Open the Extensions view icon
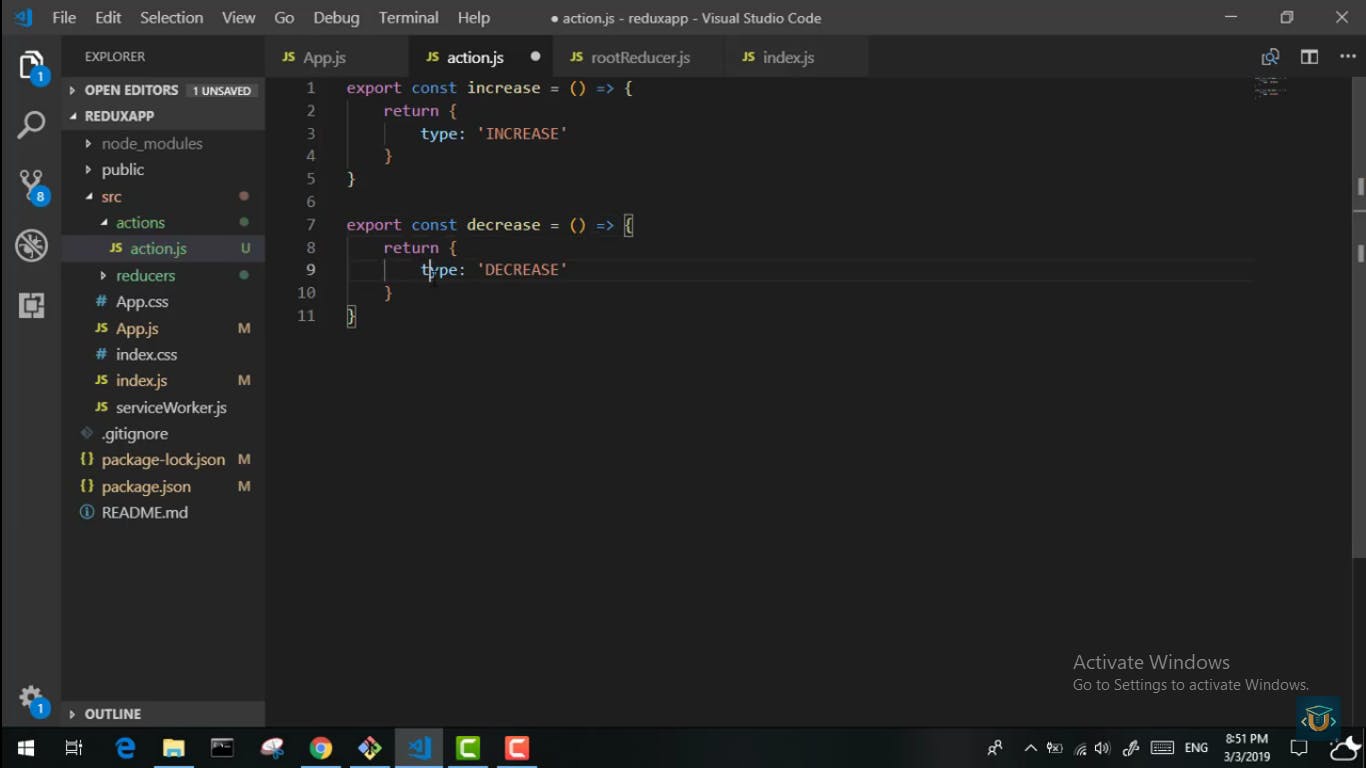The width and height of the screenshot is (1366, 768). click(x=31, y=305)
